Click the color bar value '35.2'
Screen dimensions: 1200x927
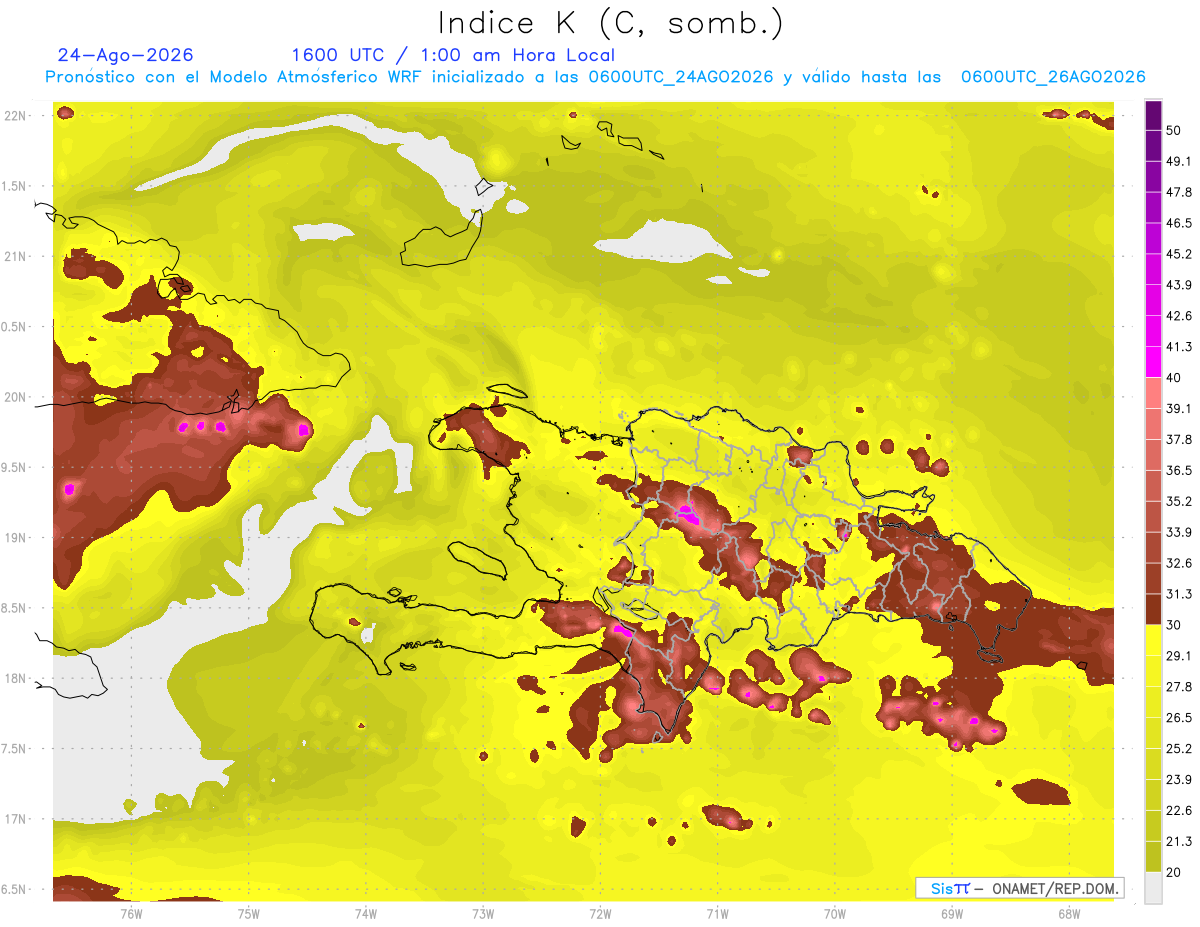pos(1179,502)
